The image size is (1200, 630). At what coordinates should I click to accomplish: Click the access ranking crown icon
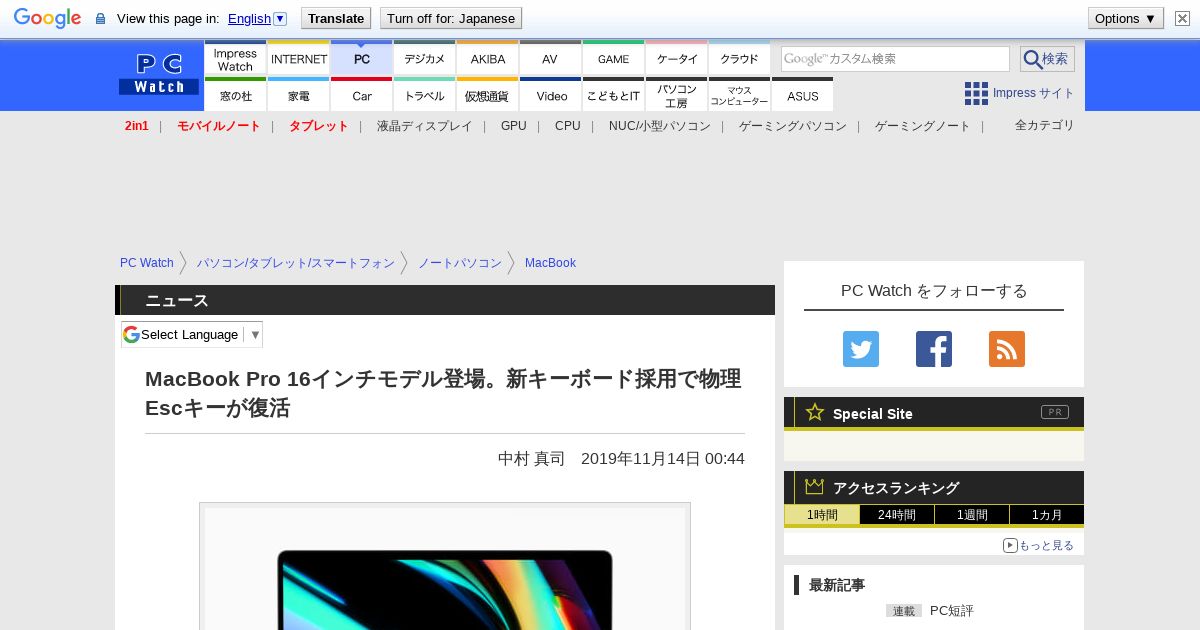tap(815, 486)
